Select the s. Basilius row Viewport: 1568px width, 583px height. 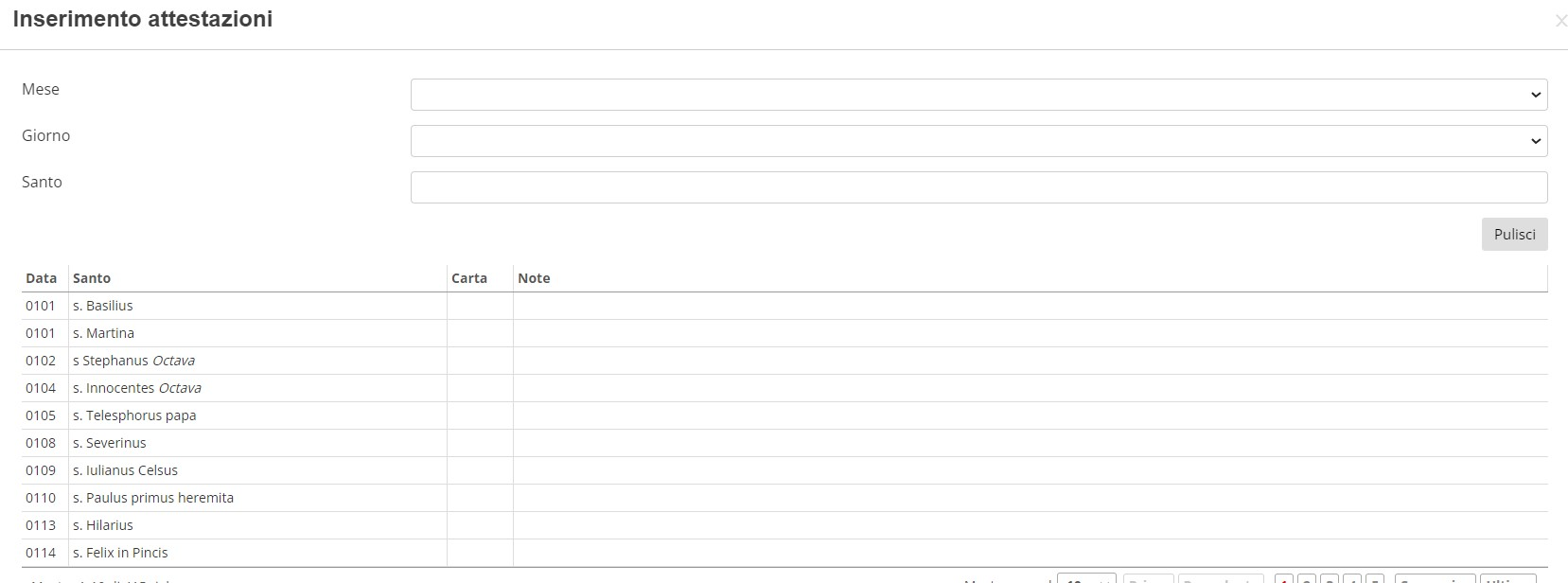click(785, 306)
